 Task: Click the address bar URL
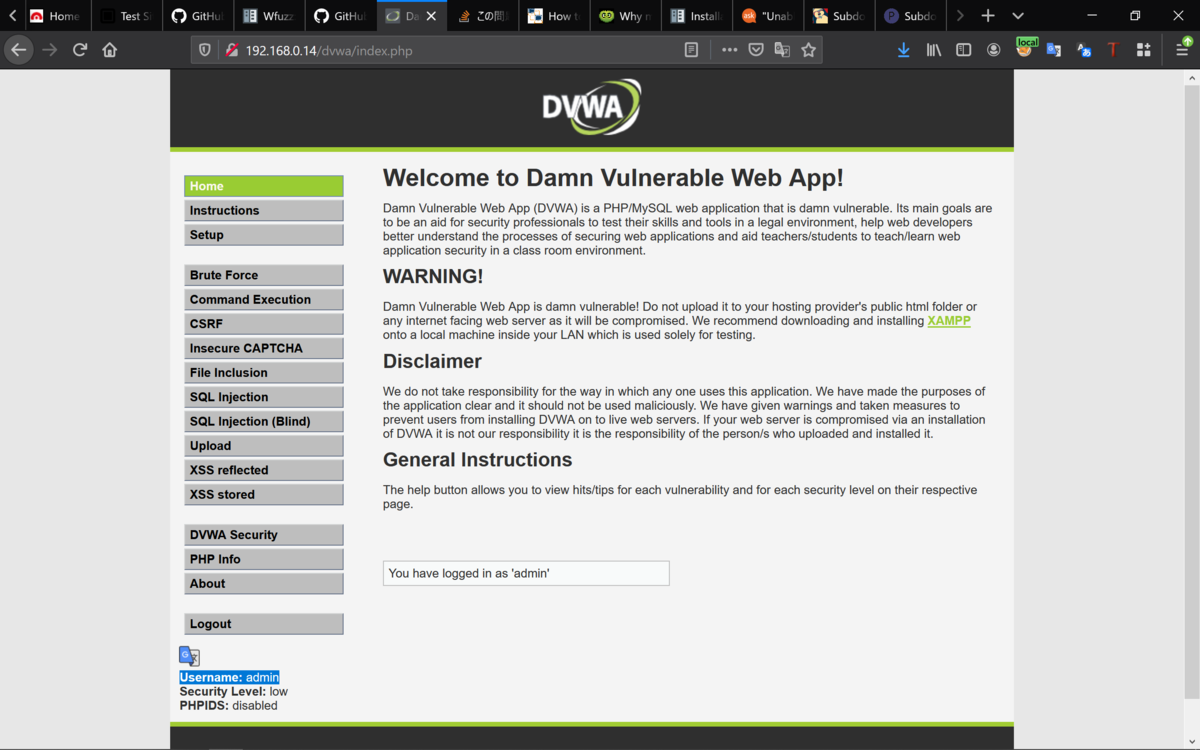[328, 50]
